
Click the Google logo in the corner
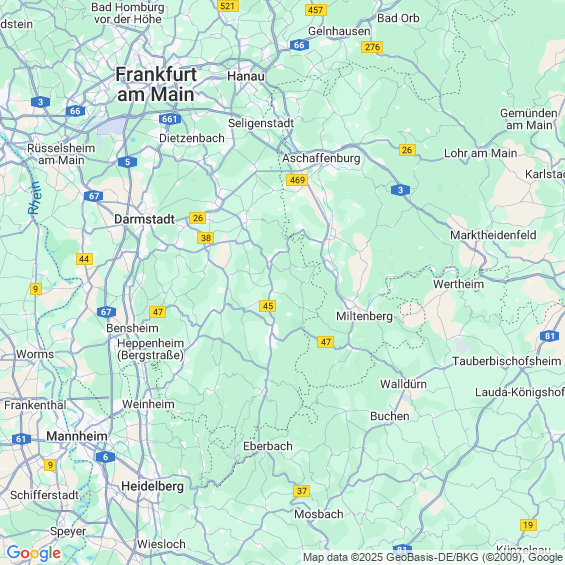coord(34,553)
